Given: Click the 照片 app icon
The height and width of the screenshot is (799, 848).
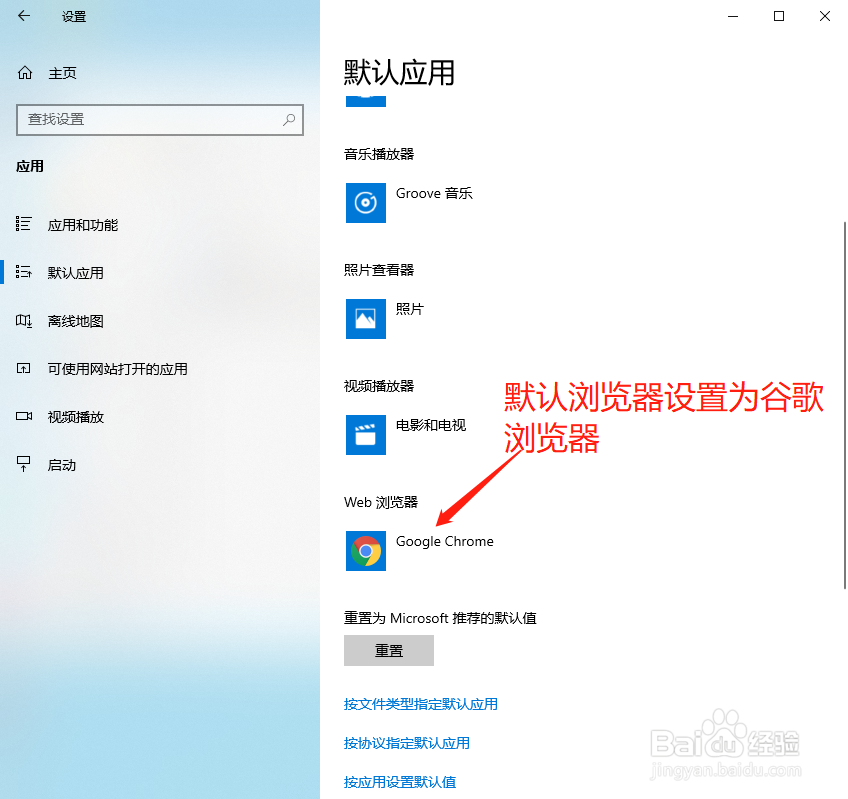Looking at the screenshot, I should pyautogui.click(x=365, y=319).
